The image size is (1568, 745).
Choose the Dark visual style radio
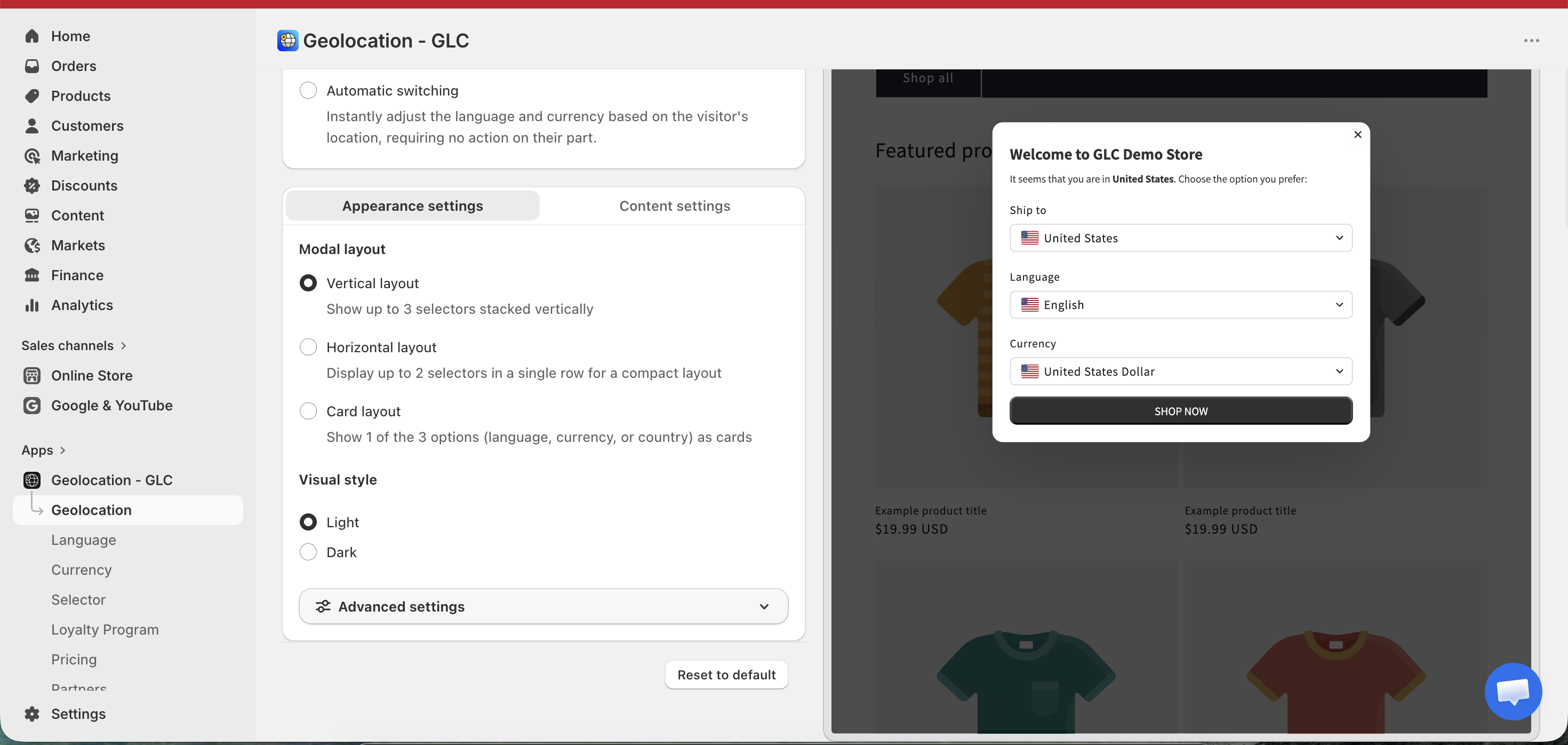(308, 551)
